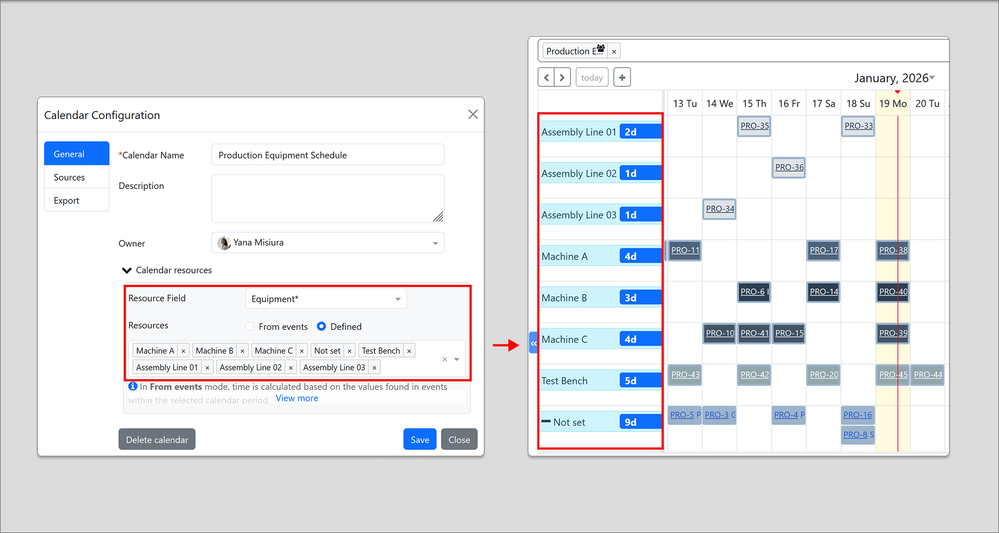Click into the Description text area
999x533 pixels.
tap(327, 199)
